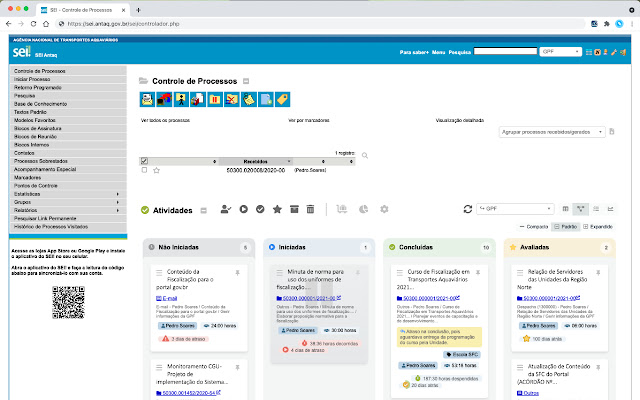Select the Compacto display mode

534,227
